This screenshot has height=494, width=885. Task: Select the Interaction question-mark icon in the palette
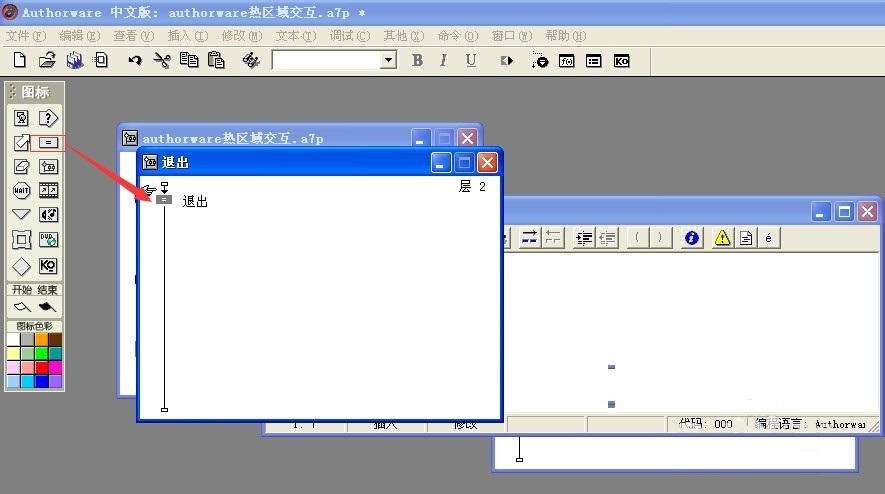click(48, 118)
